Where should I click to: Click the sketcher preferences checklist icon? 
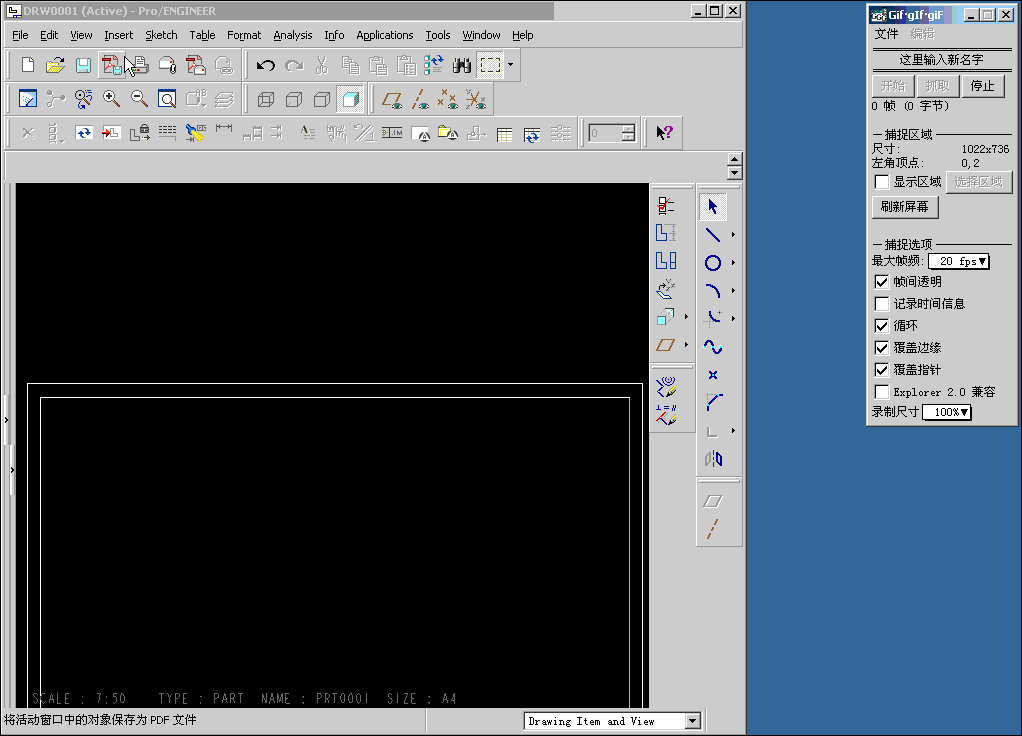point(665,206)
